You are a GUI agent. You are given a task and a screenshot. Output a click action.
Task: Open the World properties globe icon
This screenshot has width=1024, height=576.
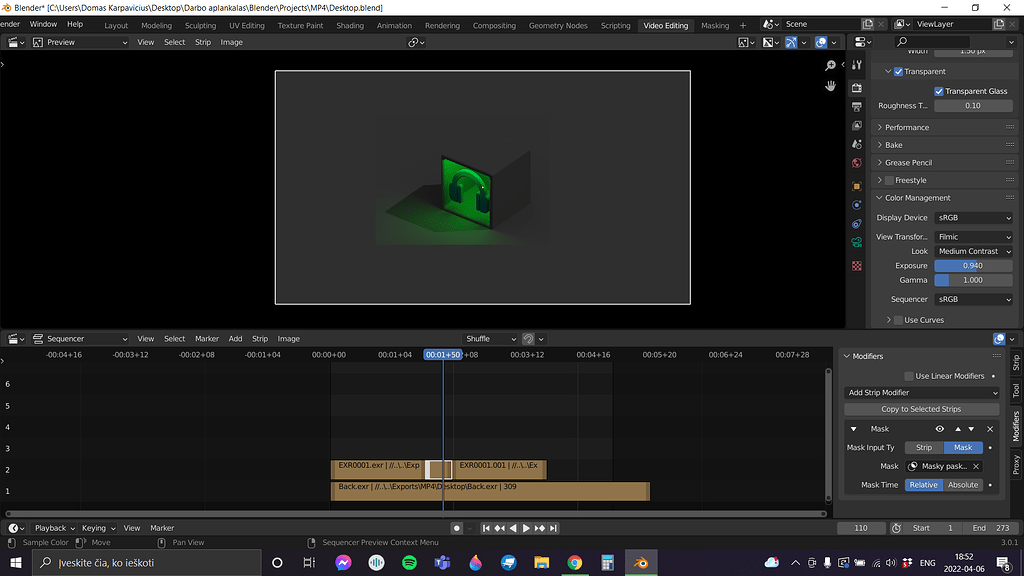(x=857, y=163)
